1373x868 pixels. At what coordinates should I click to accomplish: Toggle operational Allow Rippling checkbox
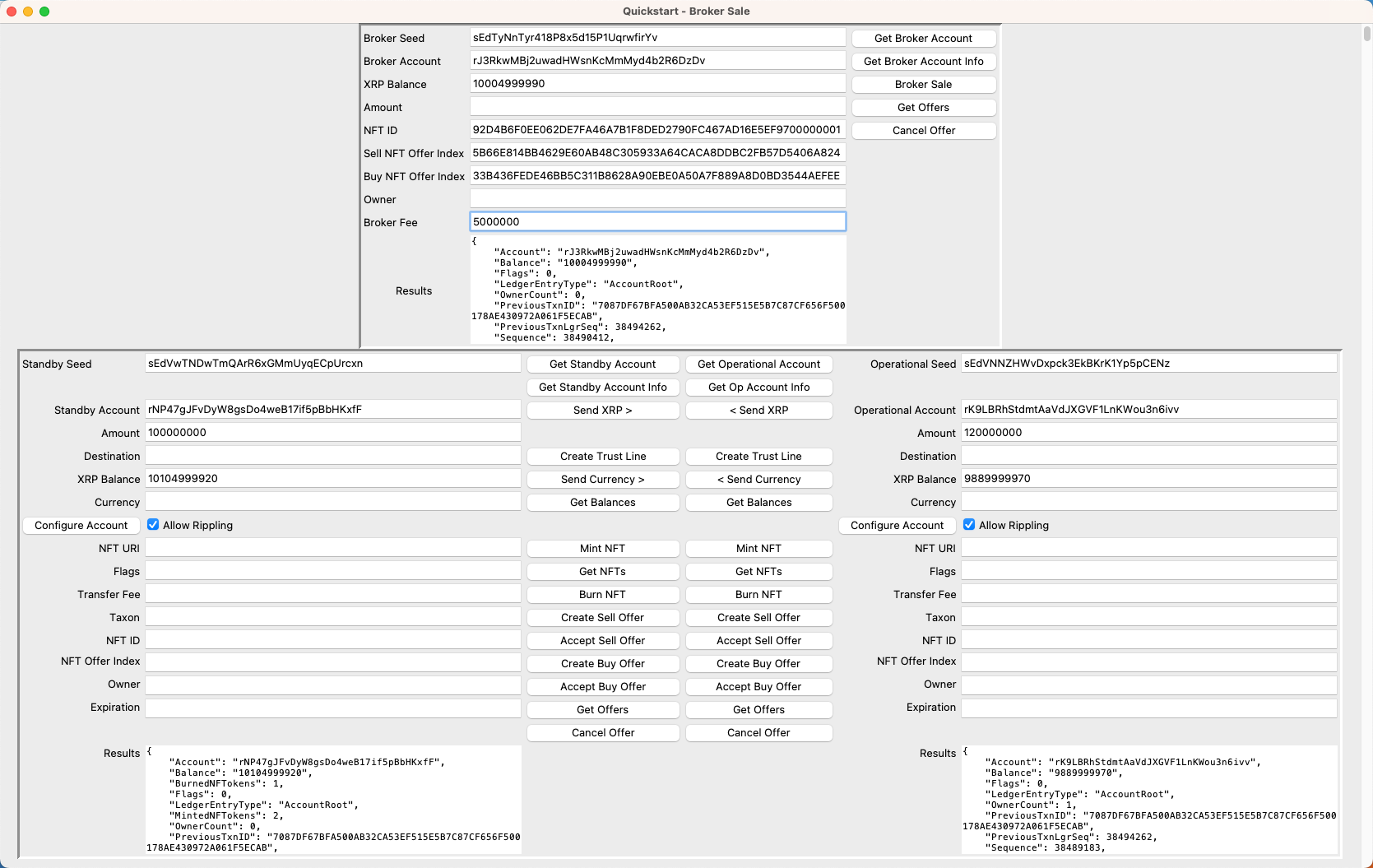click(969, 525)
